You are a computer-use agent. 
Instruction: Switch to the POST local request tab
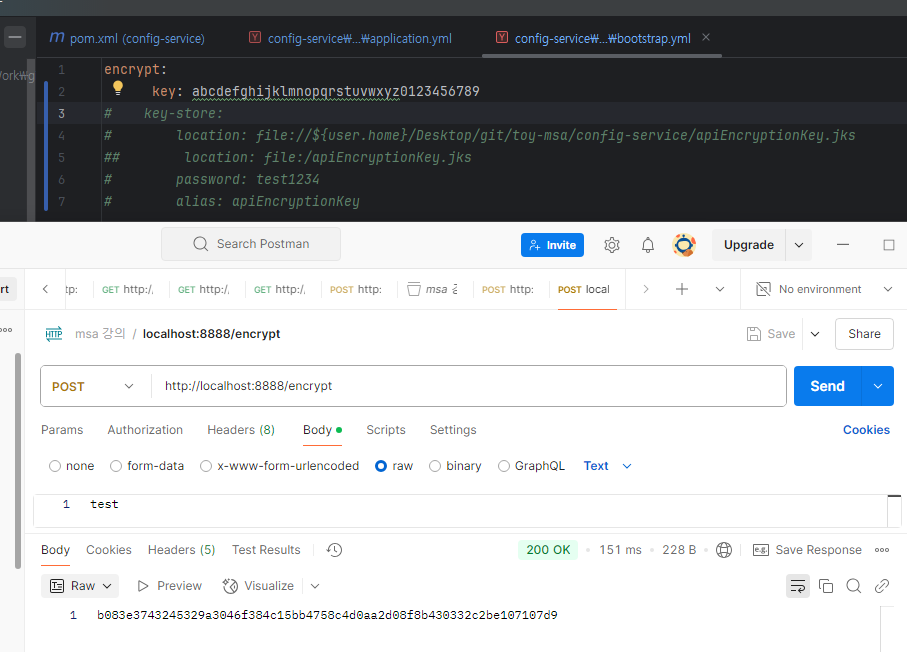584,289
